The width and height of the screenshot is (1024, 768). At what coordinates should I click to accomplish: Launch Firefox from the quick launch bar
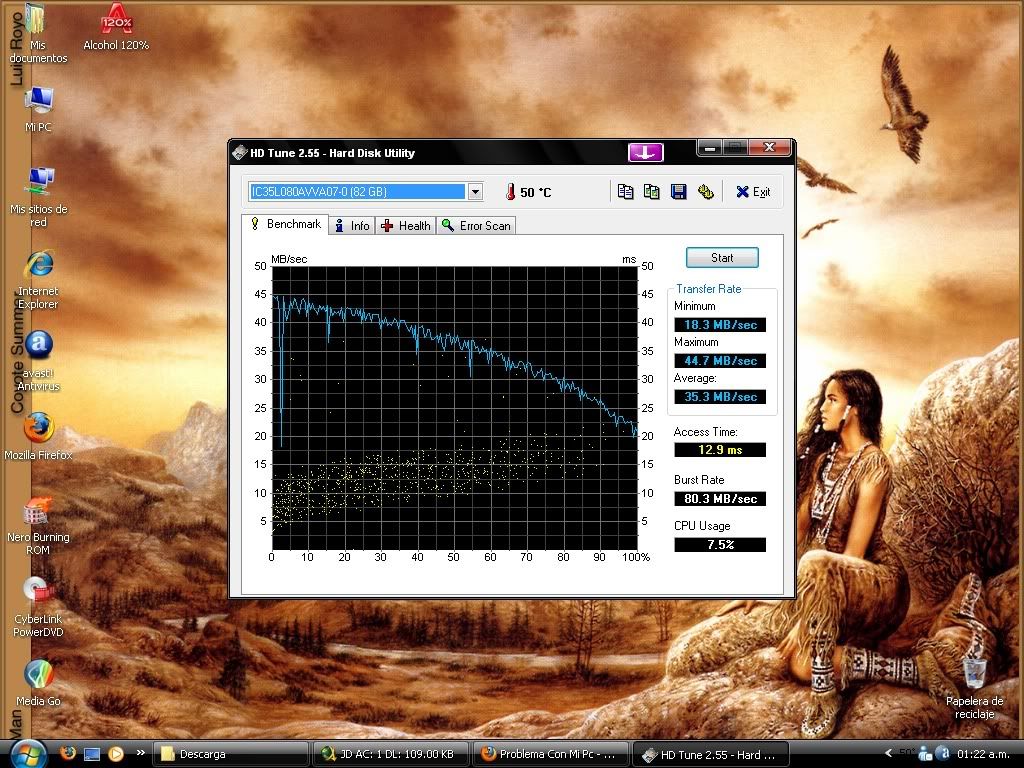tap(67, 754)
